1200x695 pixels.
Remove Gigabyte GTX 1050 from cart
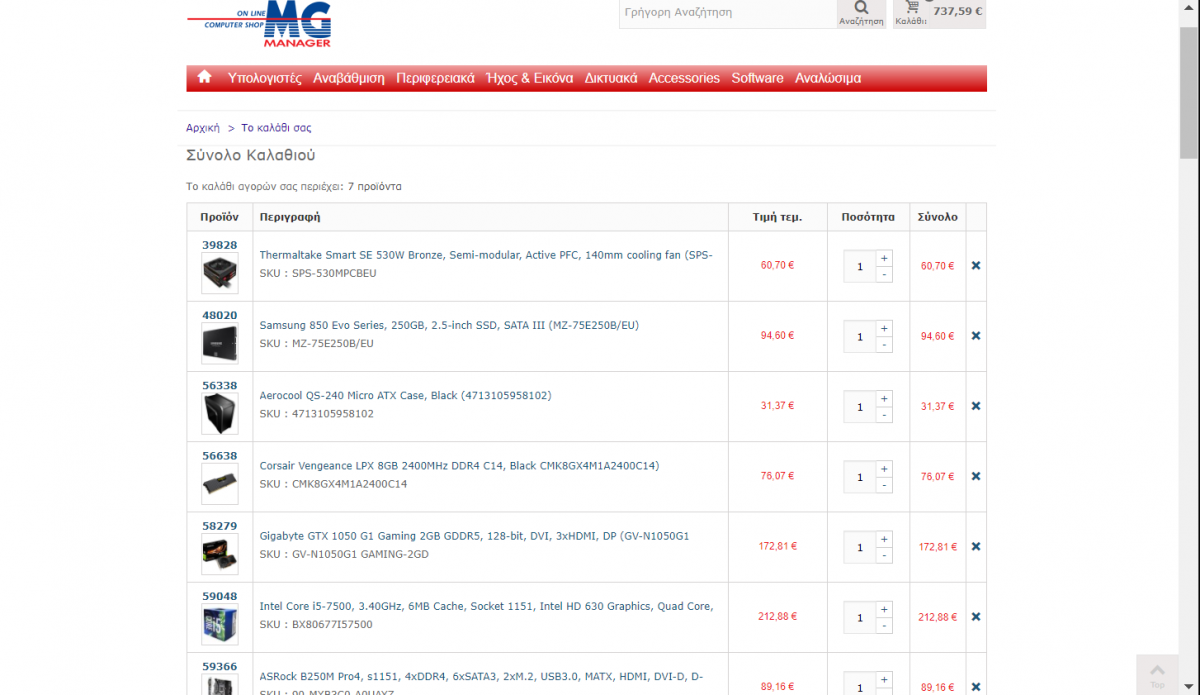tap(976, 546)
